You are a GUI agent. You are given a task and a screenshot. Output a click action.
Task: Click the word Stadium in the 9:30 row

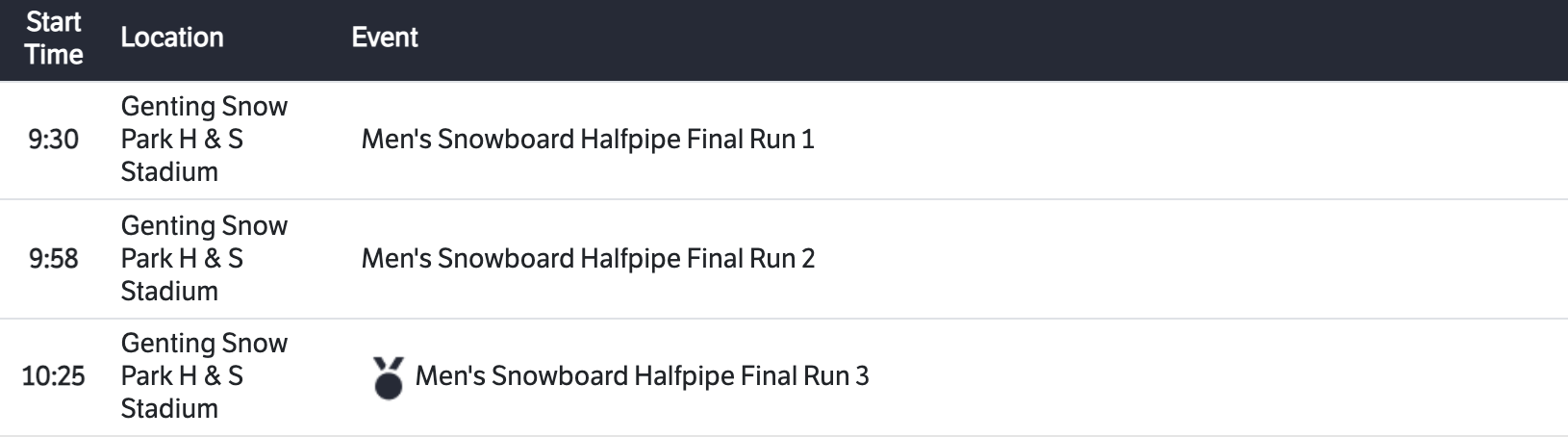click(169, 172)
